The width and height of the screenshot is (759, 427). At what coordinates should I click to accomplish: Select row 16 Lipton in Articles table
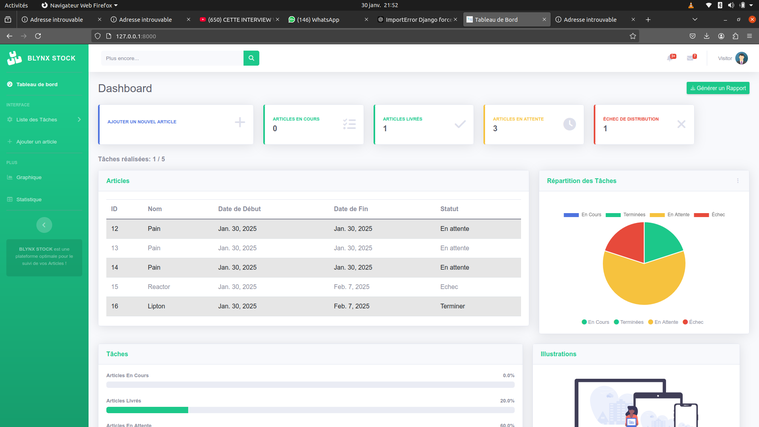click(x=314, y=306)
